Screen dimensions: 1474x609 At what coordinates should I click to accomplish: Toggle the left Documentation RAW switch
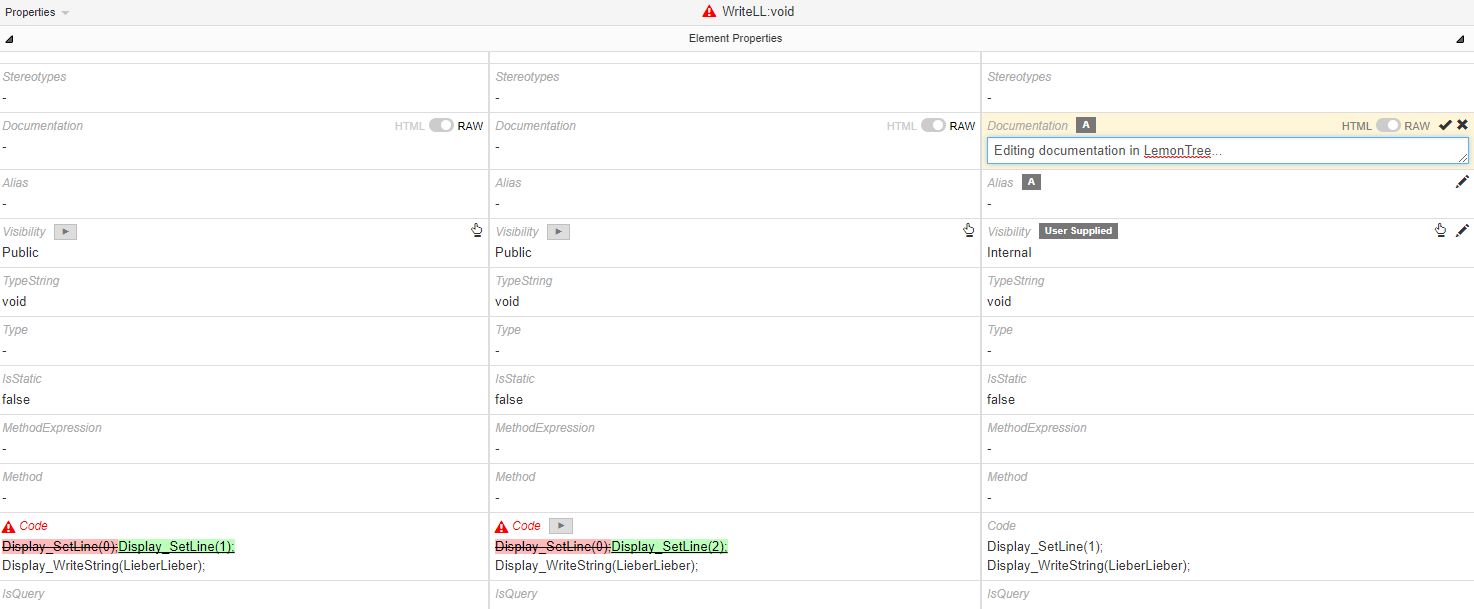442,125
